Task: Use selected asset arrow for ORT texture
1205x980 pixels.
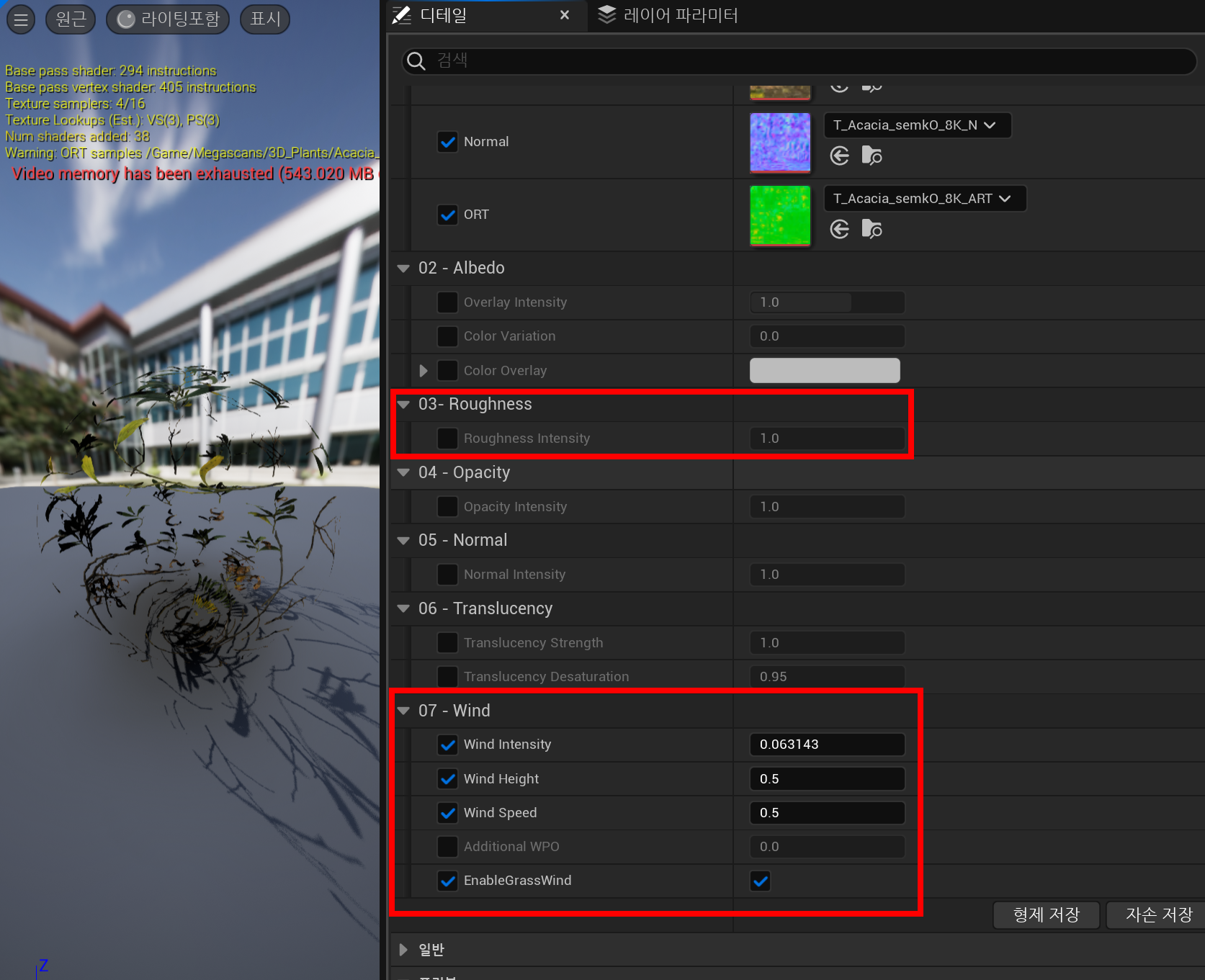Action: [x=840, y=229]
